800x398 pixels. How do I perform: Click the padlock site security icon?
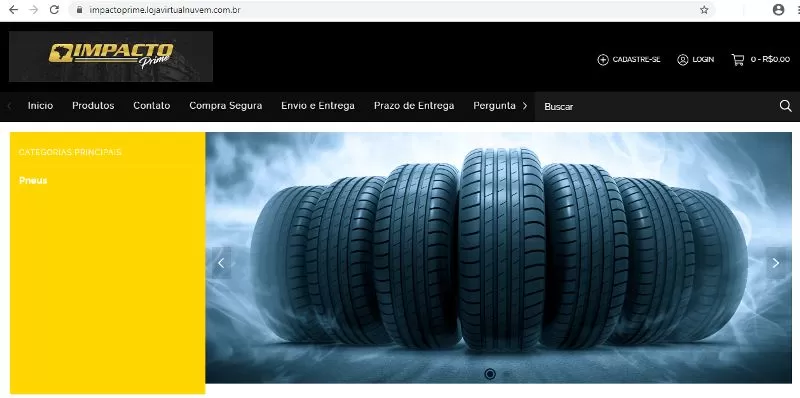coord(79,10)
